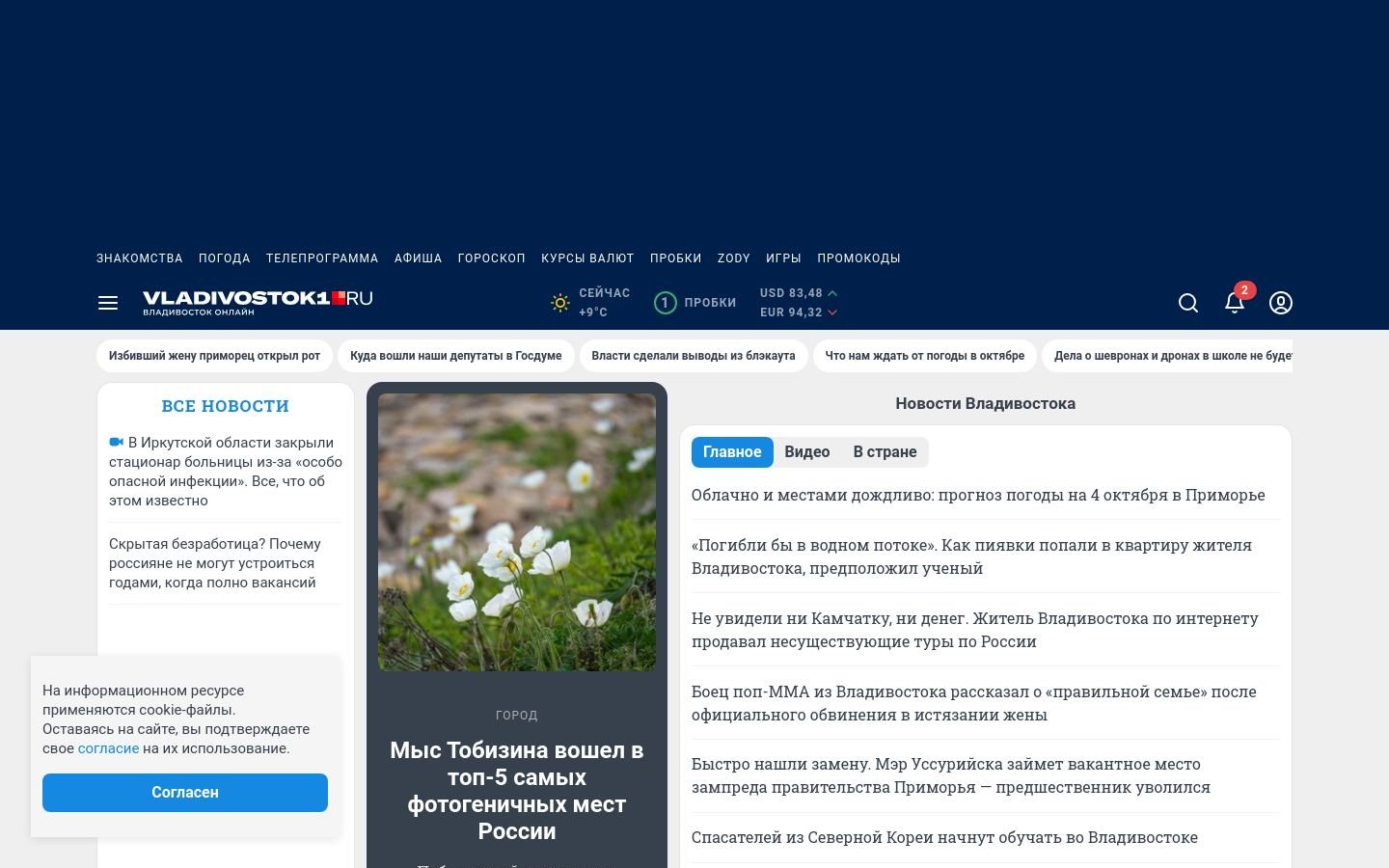Open Промокоды menu item
The height and width of the screenshot is (868, 1389).
[859, 258]
